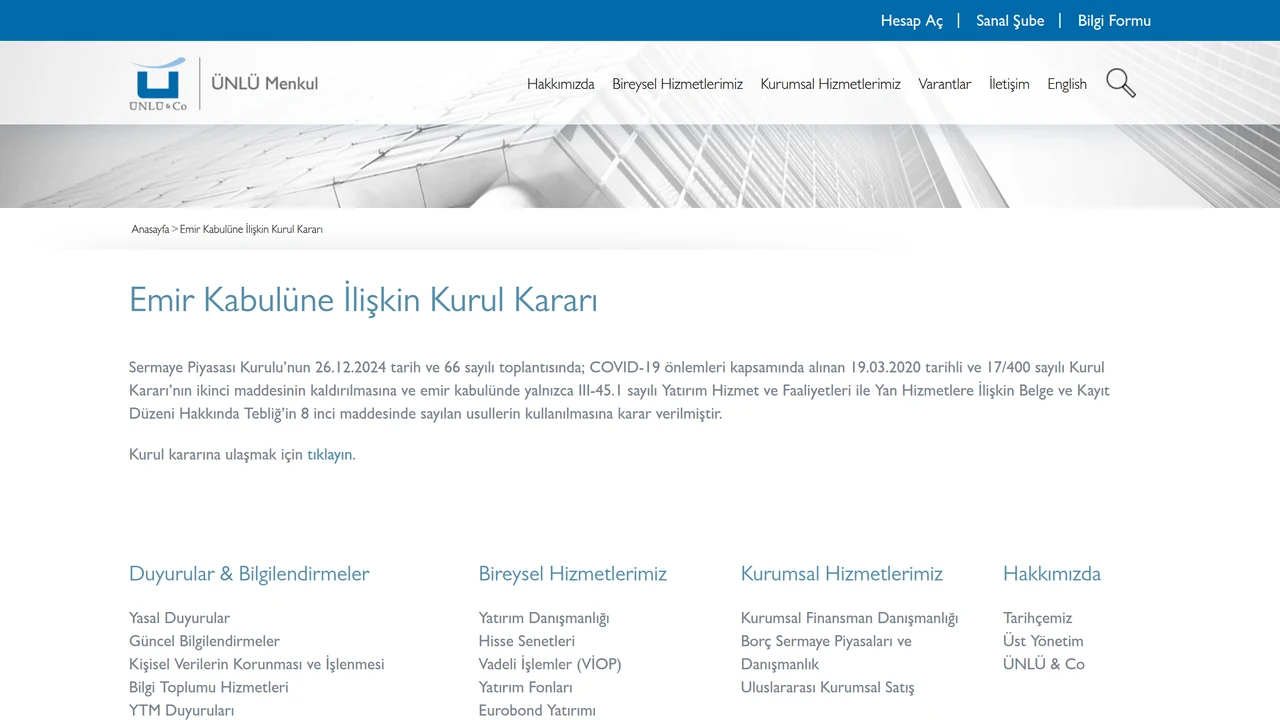Open Yatırım Danışmanlığı footer link
The image size is (1280, 720).
point(544,618)
